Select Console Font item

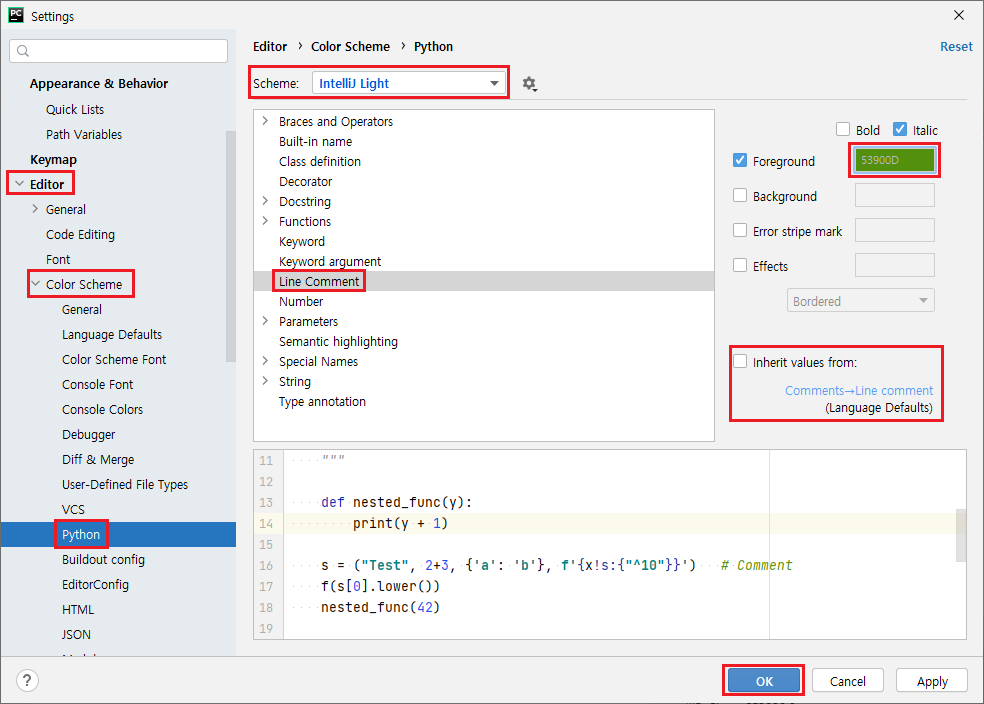point(97,385)
